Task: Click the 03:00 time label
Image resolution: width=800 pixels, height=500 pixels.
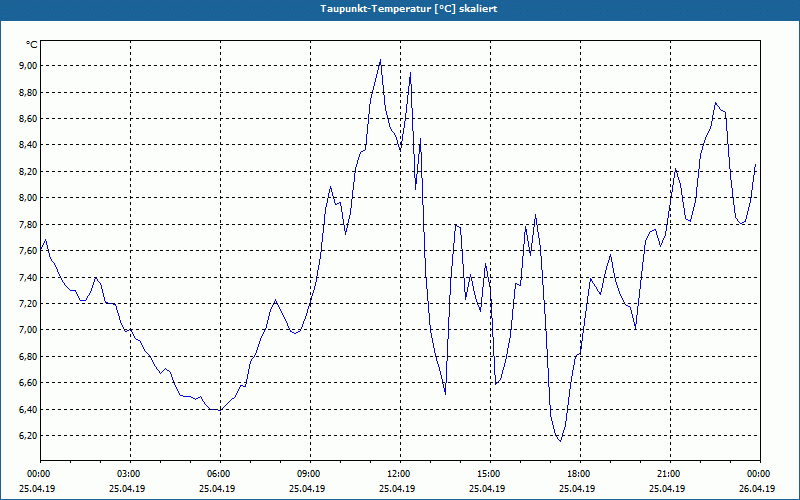Action: point(130,474)
